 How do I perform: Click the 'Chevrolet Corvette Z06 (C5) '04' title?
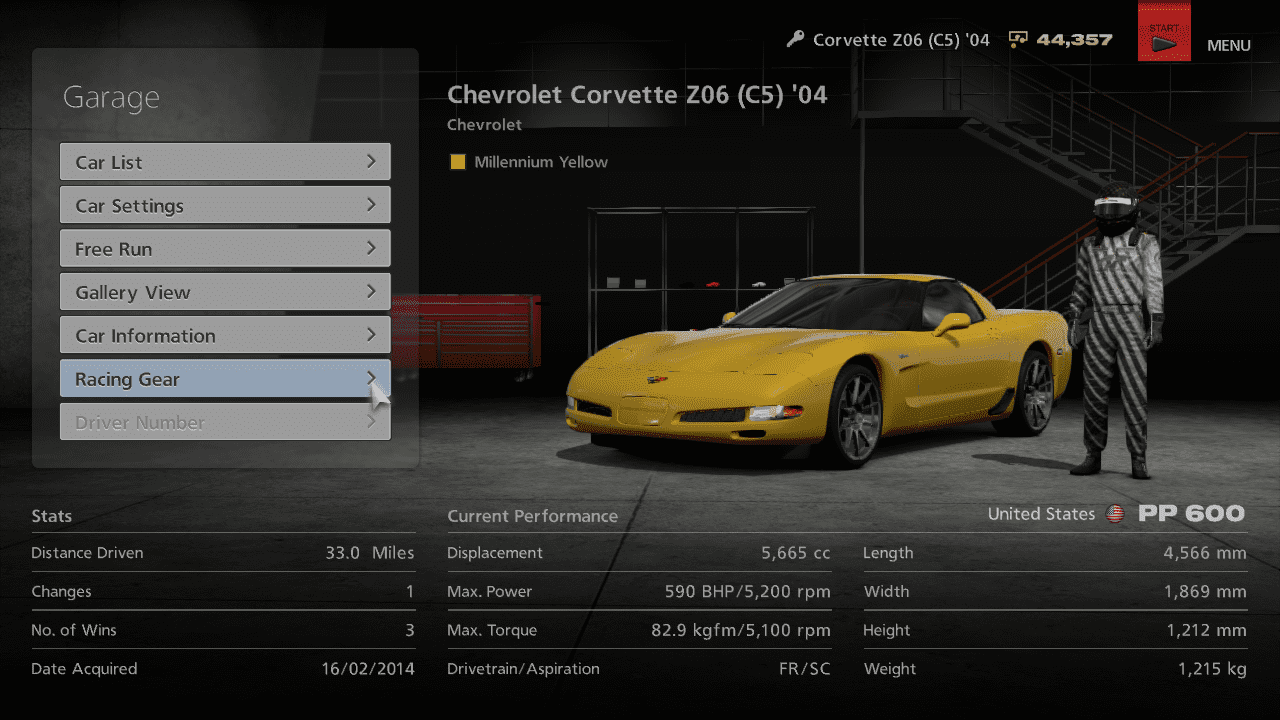tap(637, 95)
